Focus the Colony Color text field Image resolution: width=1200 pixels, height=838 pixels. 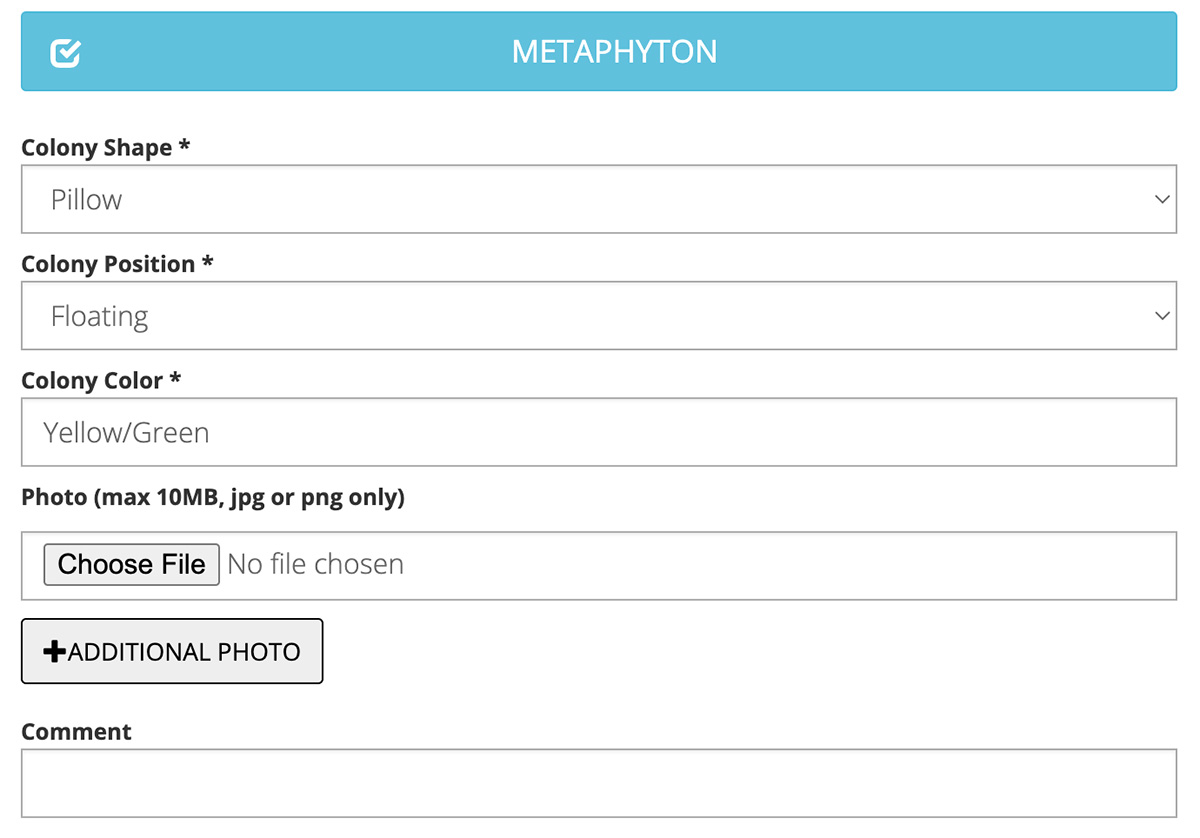coord(598,432)
